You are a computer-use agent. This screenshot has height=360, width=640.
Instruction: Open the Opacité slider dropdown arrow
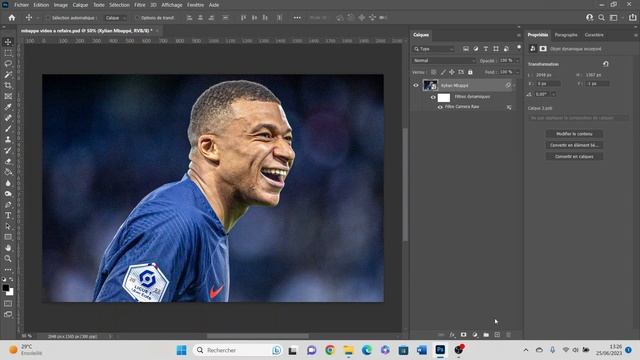517,60
